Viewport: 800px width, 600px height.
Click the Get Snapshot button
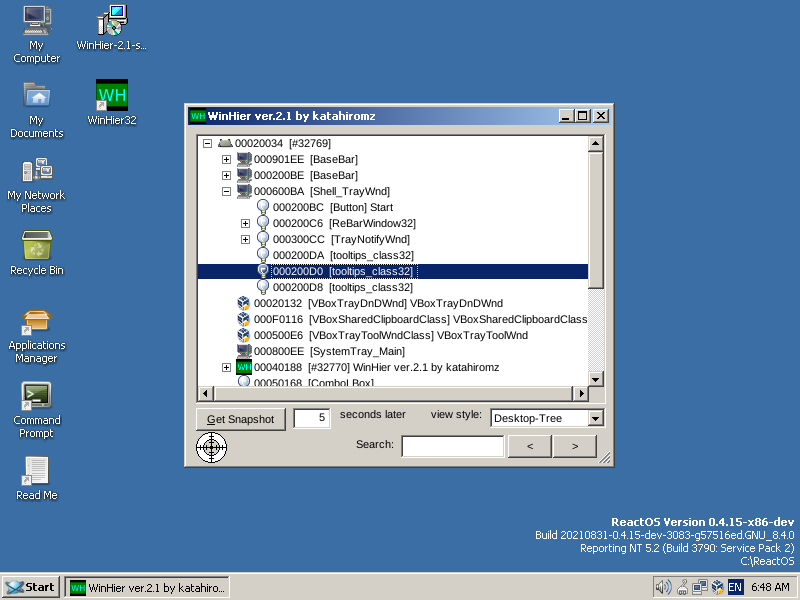click(241, 419)
